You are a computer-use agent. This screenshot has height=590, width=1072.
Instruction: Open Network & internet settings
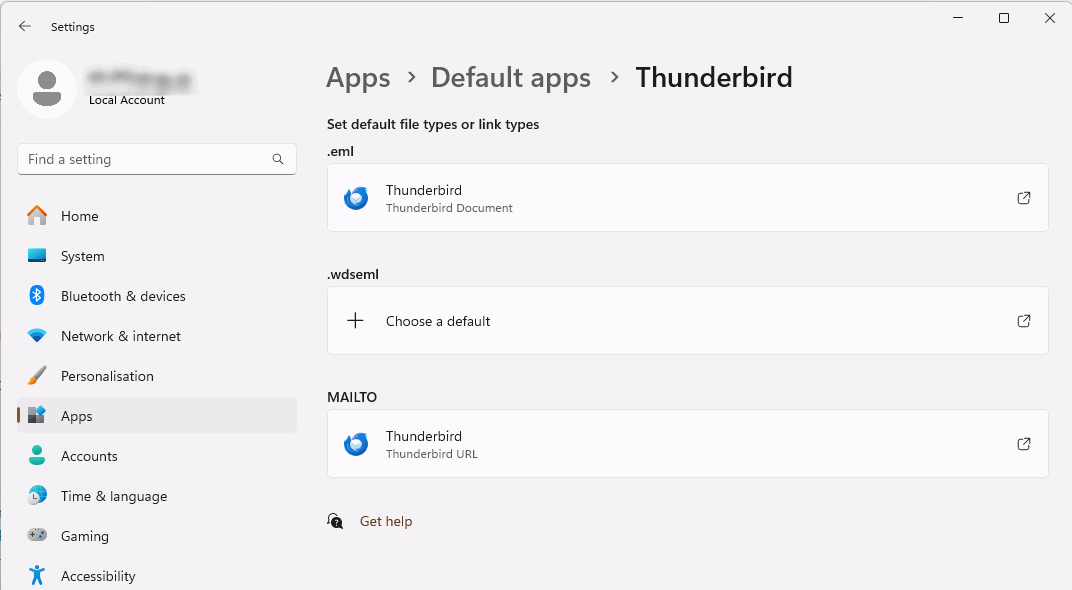tap(157, 336)
